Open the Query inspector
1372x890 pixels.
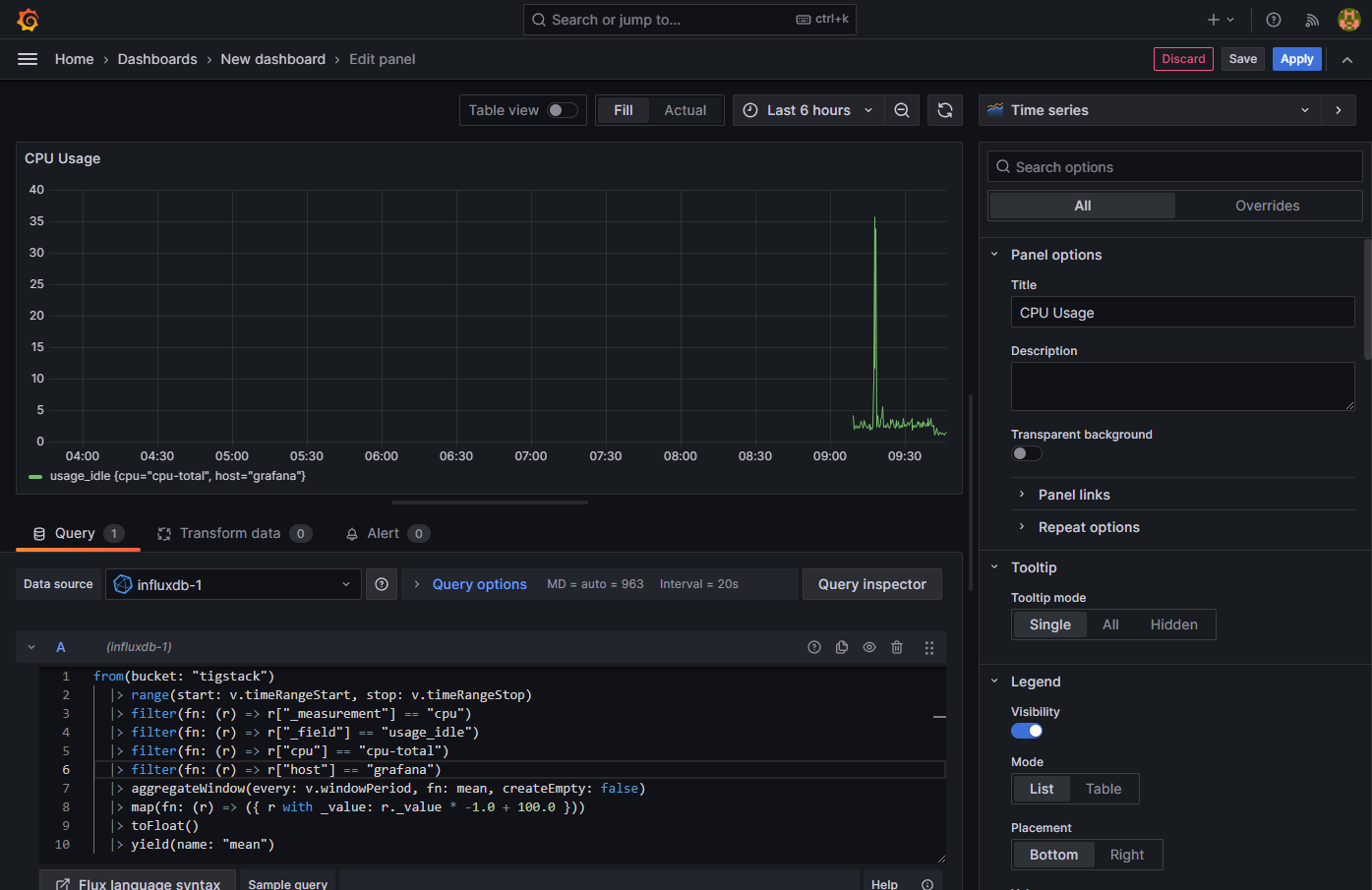click(871, 583)
